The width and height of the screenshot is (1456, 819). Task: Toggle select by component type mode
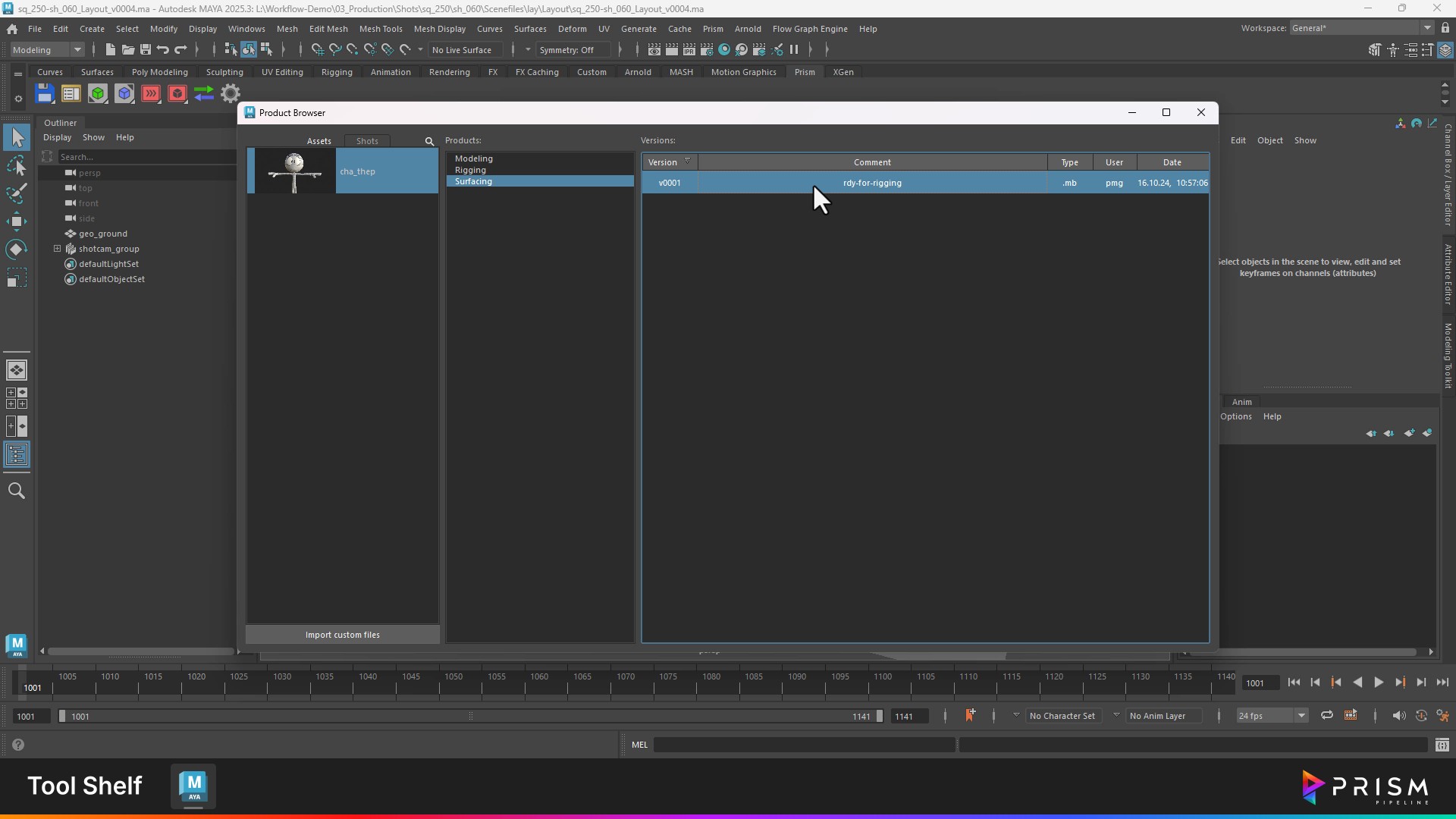[266, 50]
